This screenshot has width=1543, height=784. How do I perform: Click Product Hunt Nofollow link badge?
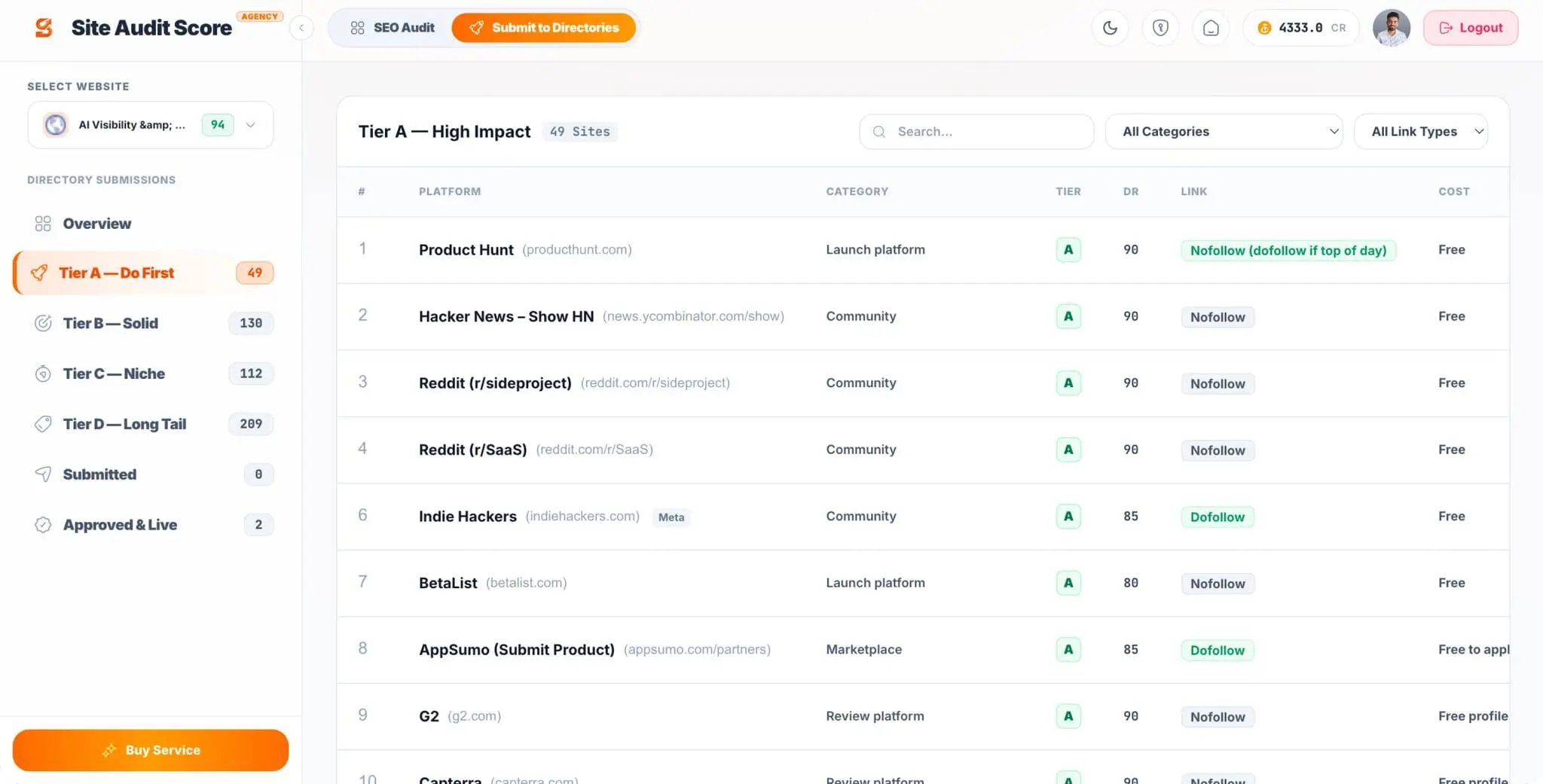pyautogui.click(x=1288, y=251)
